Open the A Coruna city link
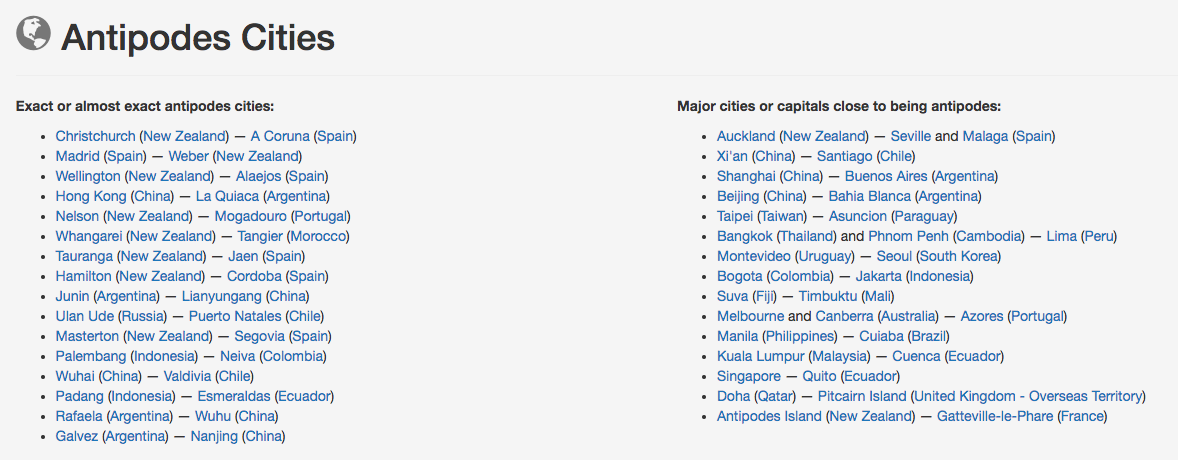Viewport: 1178px width, 460px height. tap(280, 137)
